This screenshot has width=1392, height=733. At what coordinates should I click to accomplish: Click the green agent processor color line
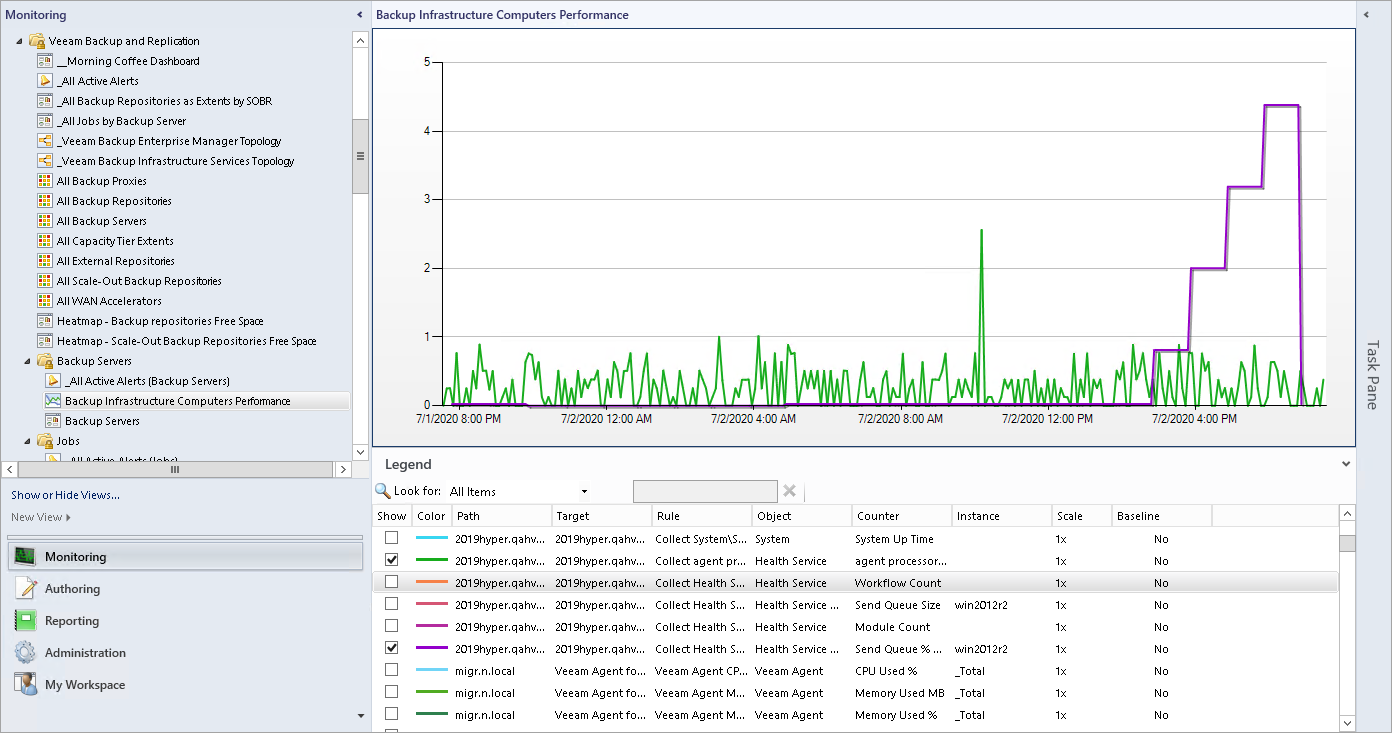(431, 560)
